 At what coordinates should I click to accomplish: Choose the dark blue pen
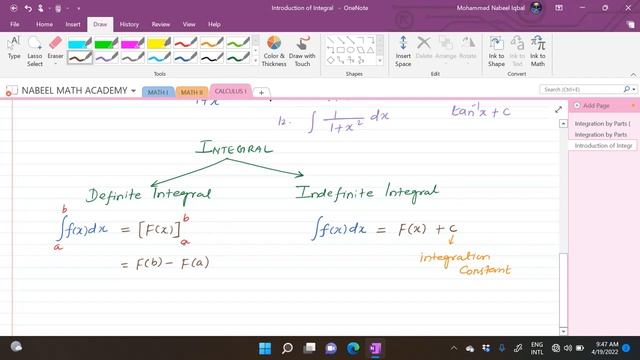point(185,58)
